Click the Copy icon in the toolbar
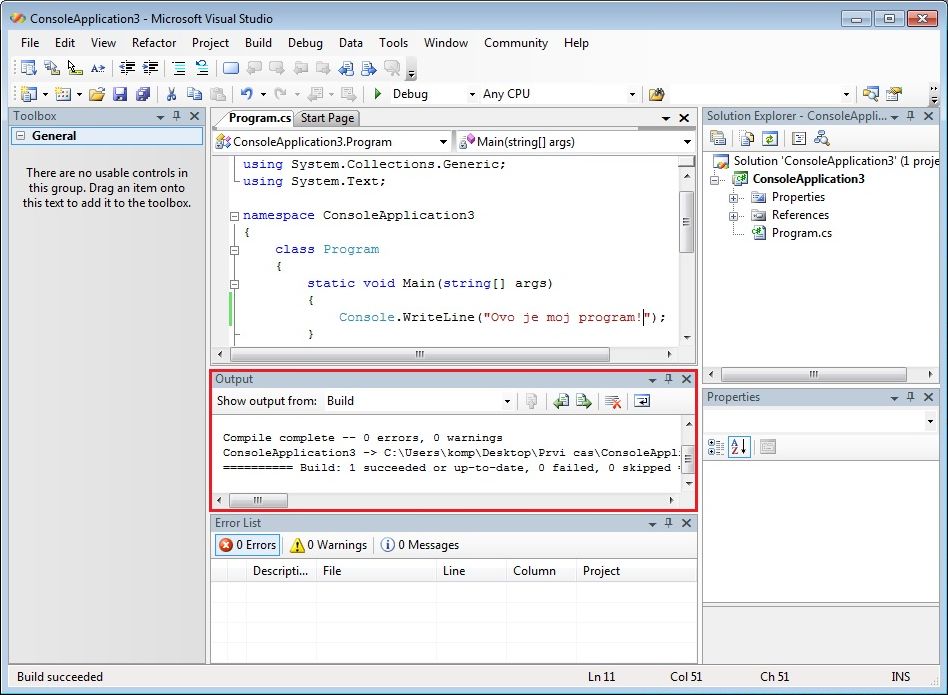Viewport: 948px width, 695px height. tap(194, 94)
